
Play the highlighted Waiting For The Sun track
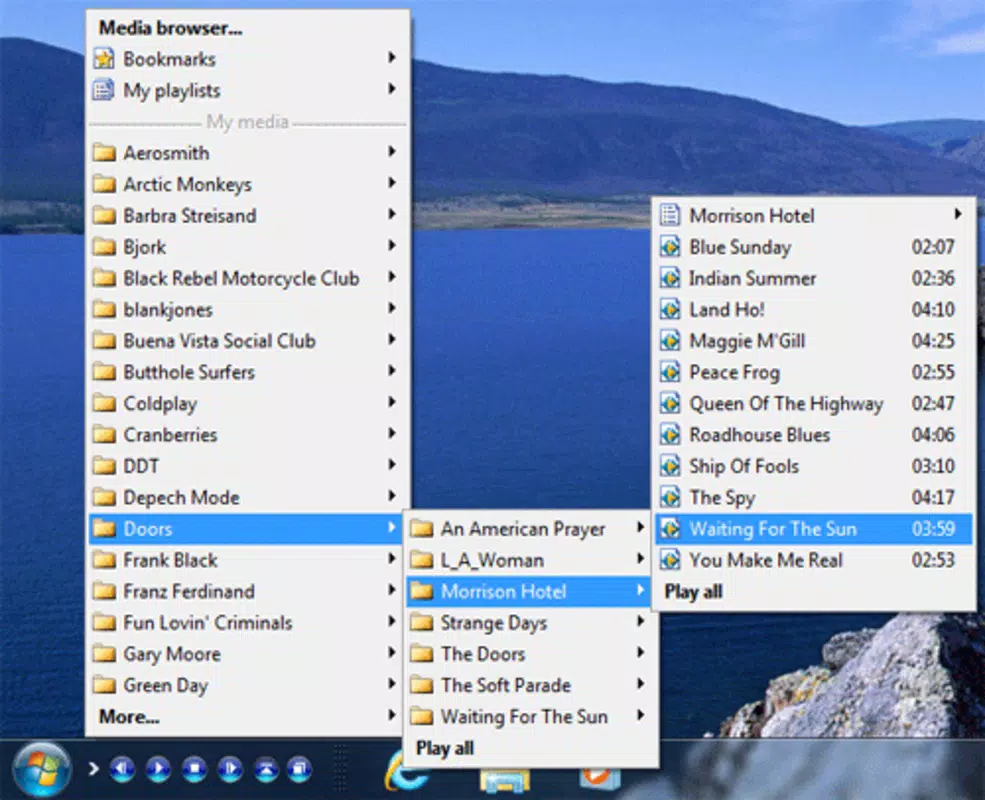click(814, 529)
